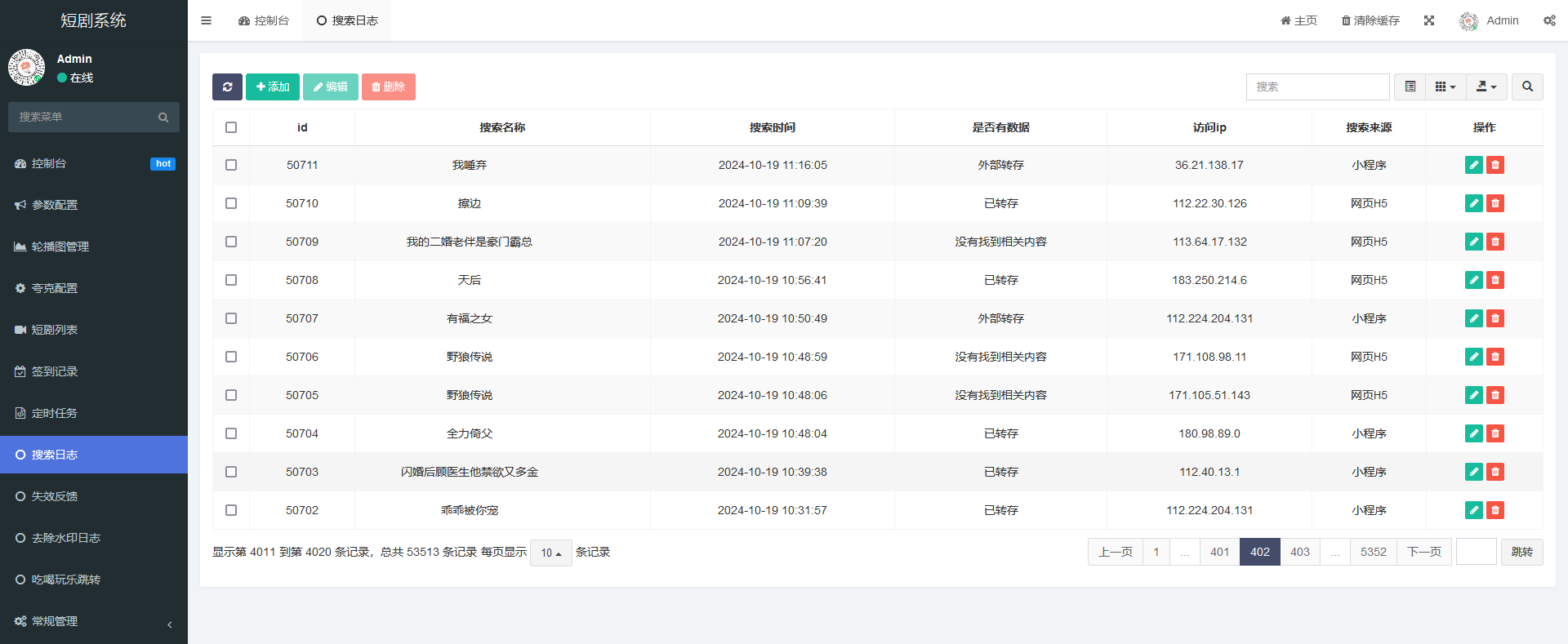The image size is (1568, 644).
Task: Click the refresh table icon button
Action: tap(227, 87)
